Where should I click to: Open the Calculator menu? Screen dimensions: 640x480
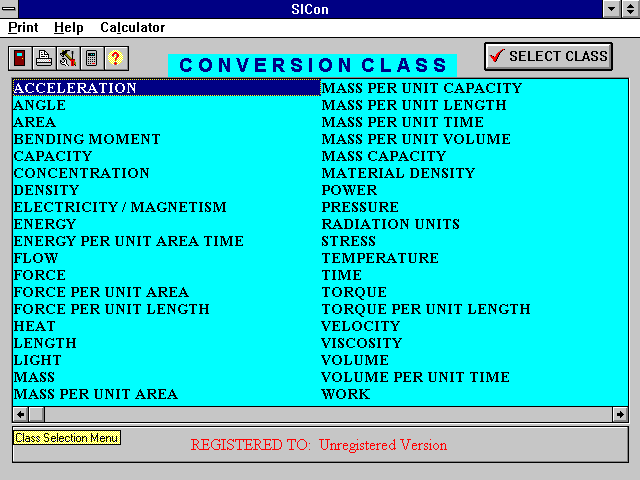click(x=132, y=27)
